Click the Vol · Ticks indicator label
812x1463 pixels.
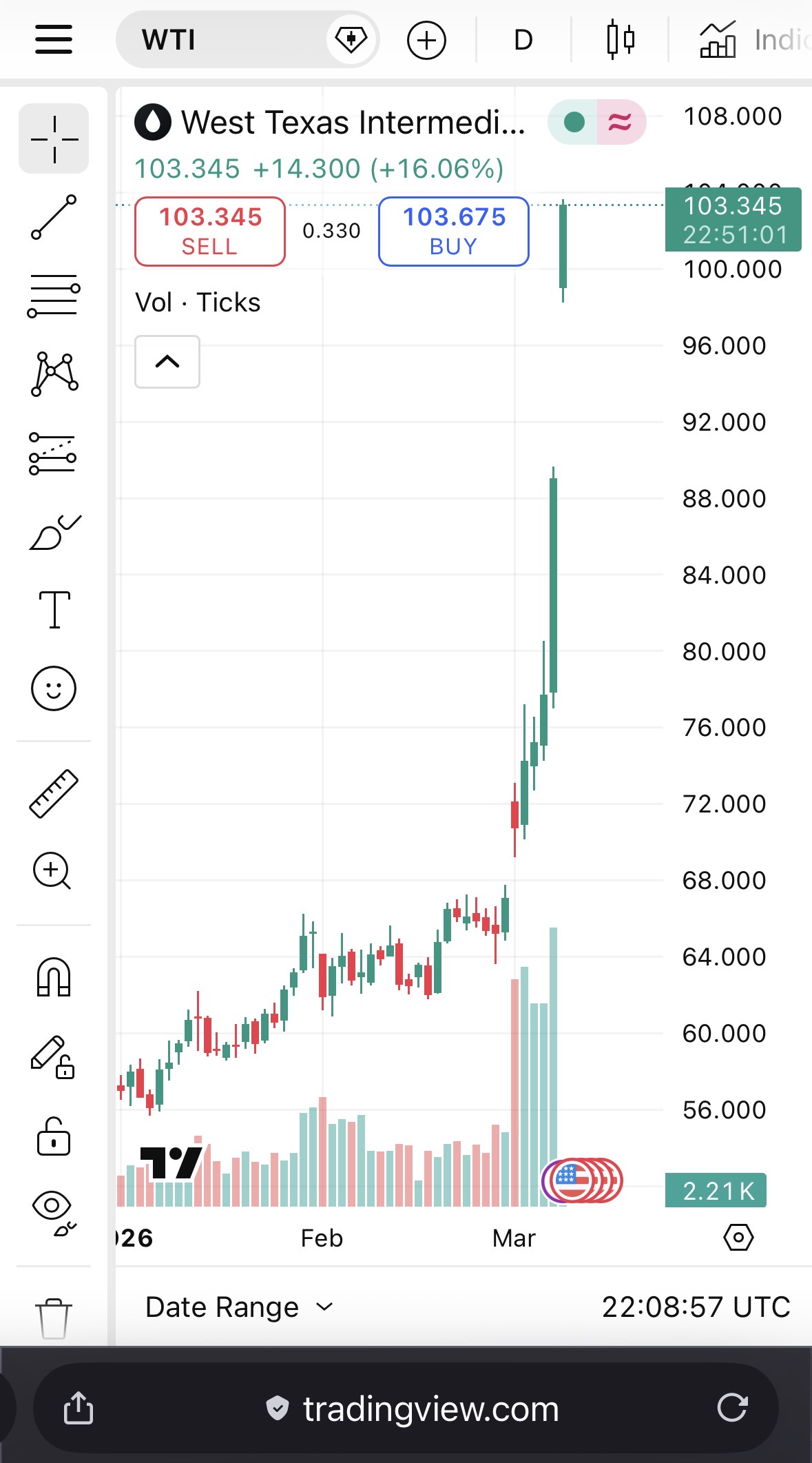click(198, 303)
